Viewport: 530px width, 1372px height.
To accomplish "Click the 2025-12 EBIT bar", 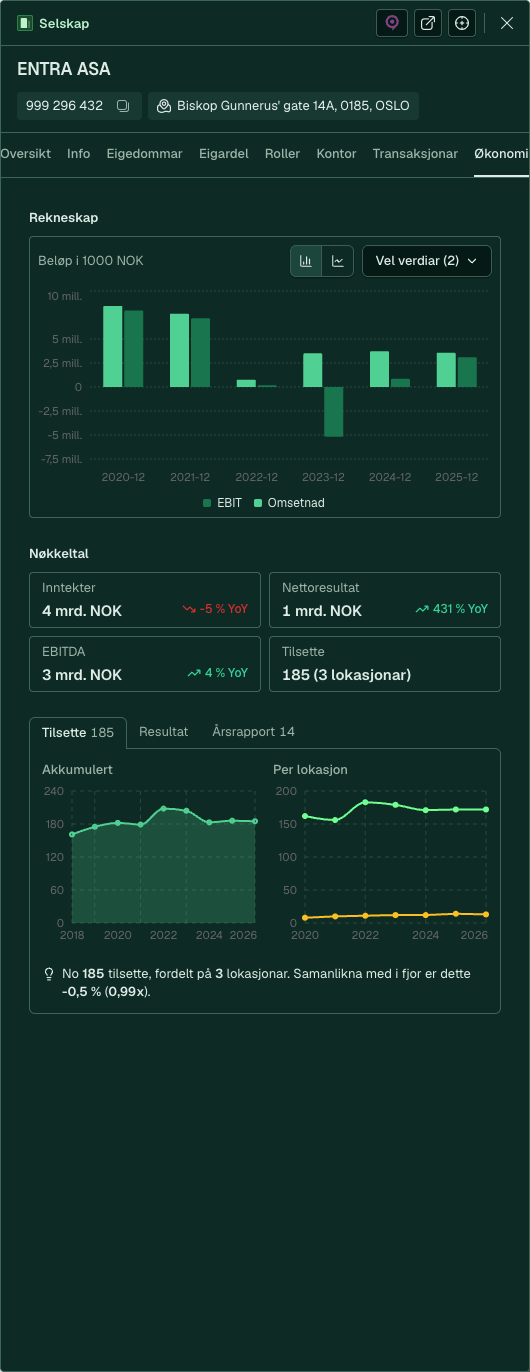I will [x=467, y=372].
